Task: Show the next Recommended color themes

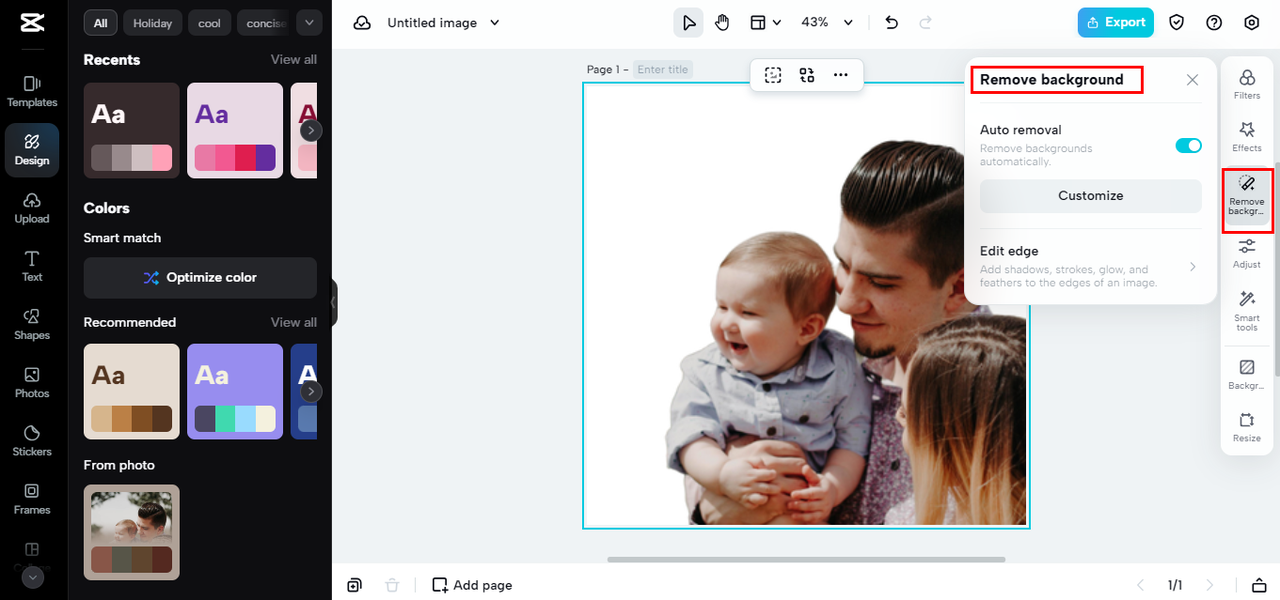Action: 311,391
